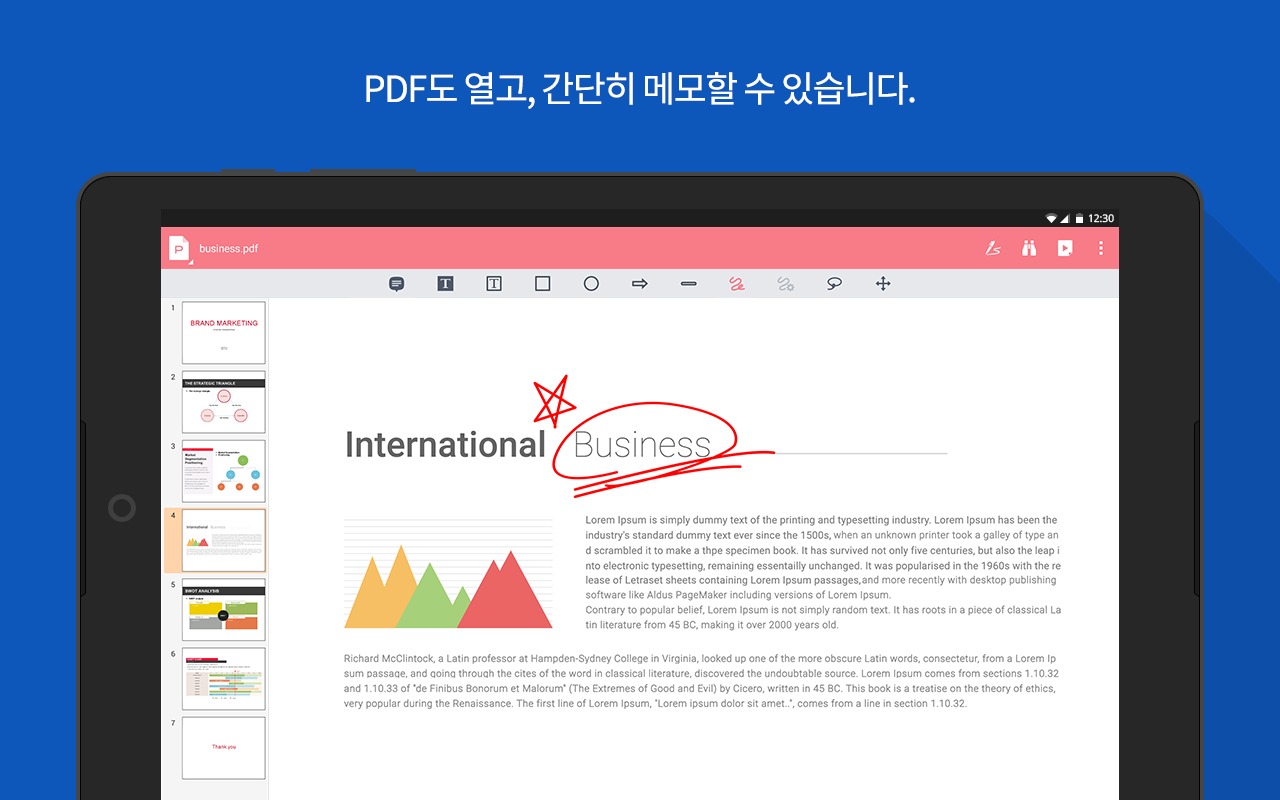Open page 7 Thank you thumbnail
Screen dimensions: 1280x800
click(x=224, y=748)
